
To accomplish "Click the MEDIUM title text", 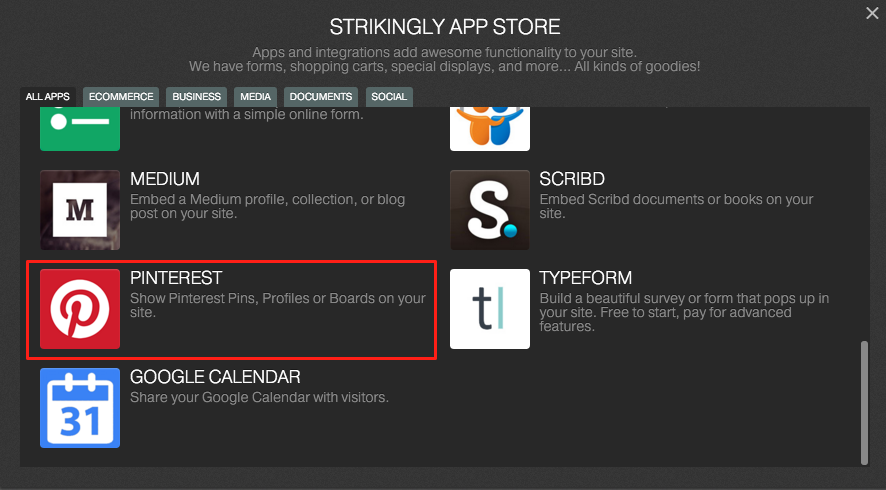I will (165, 179).
